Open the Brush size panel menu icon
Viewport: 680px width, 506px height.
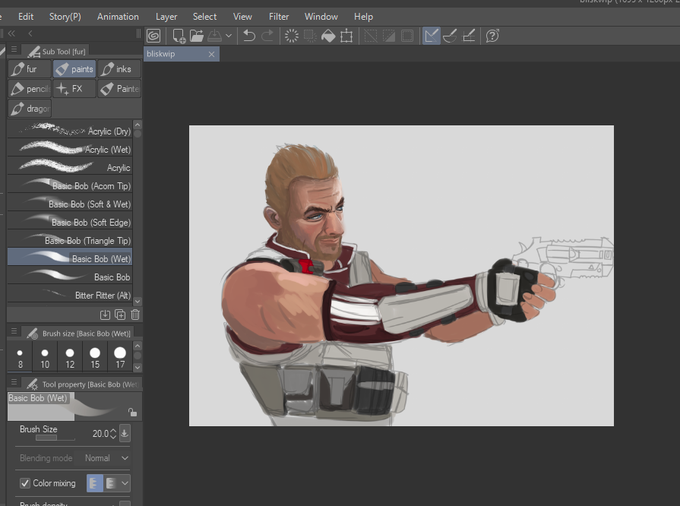point(14,332)
